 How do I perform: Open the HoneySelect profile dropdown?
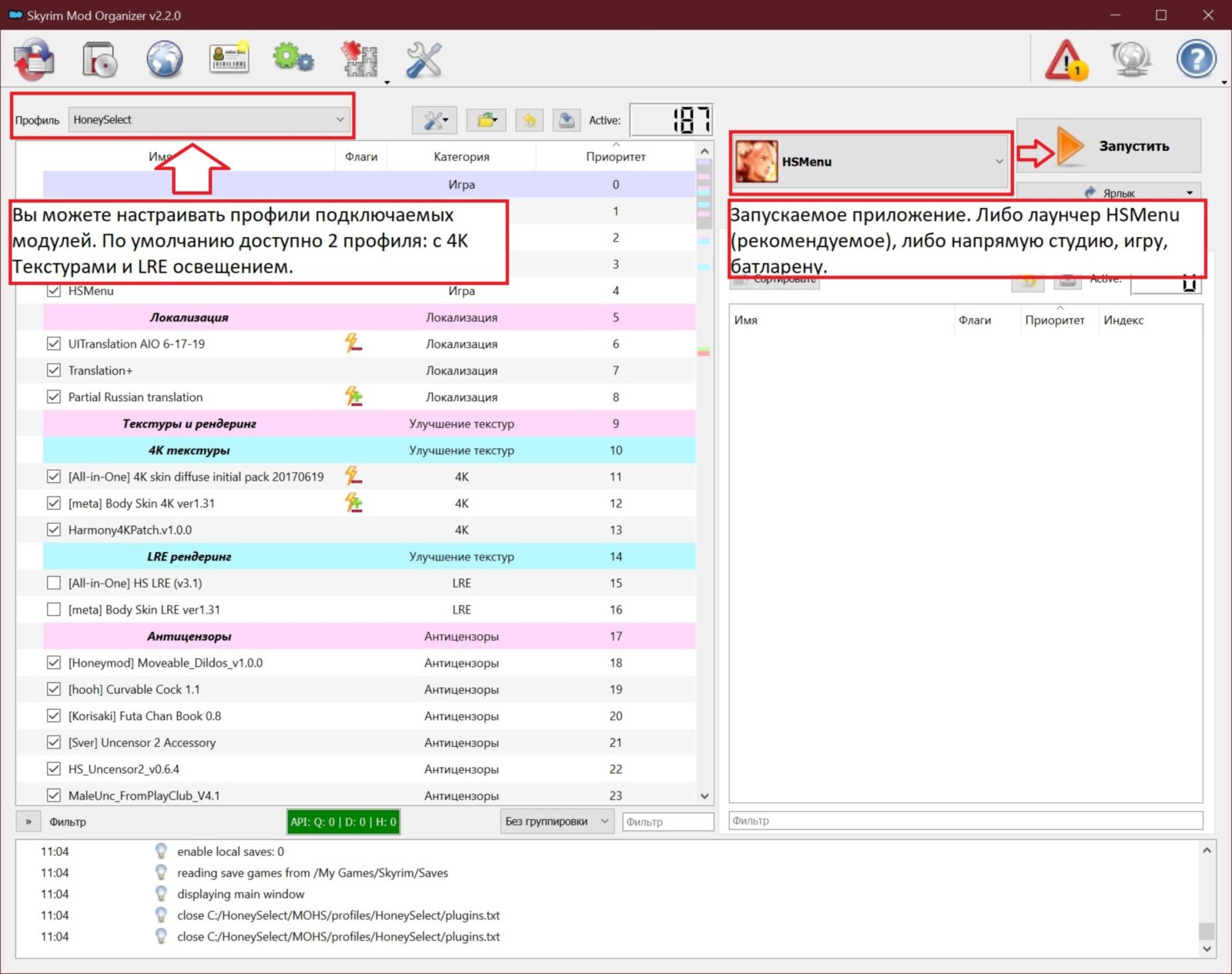pos(209,119)
